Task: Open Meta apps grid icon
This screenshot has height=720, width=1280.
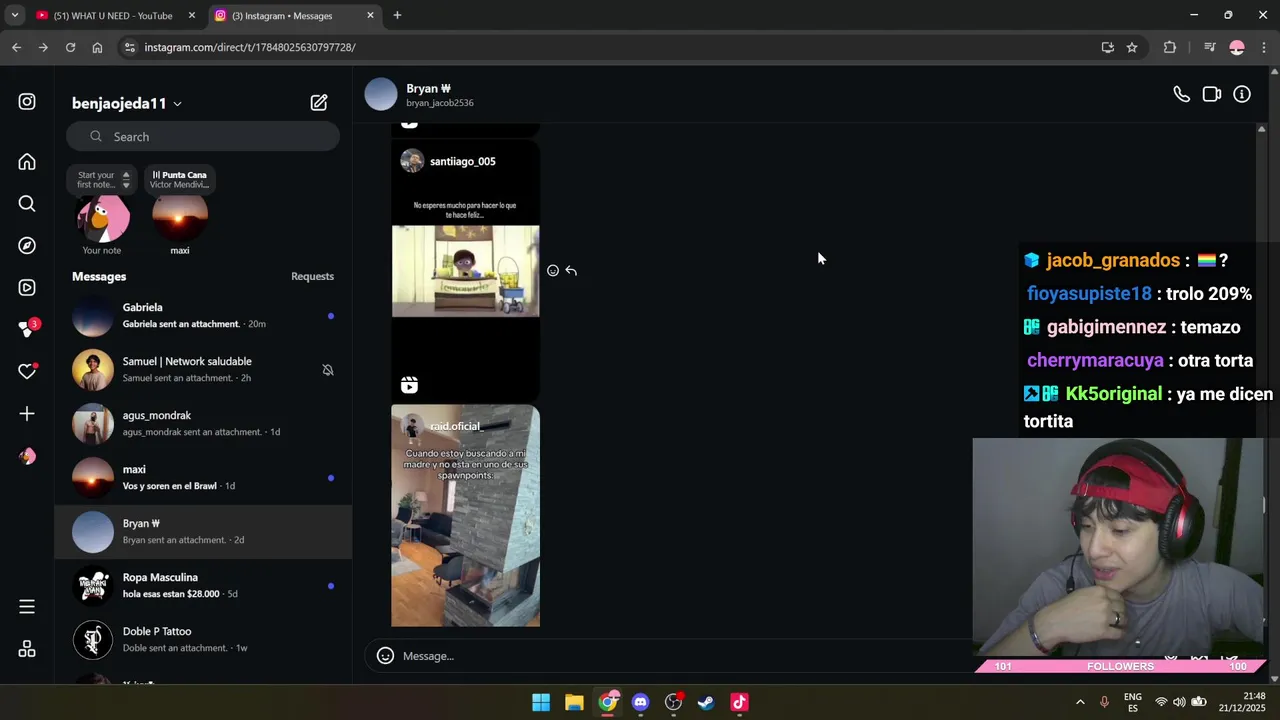Action: tap(27, 649)
